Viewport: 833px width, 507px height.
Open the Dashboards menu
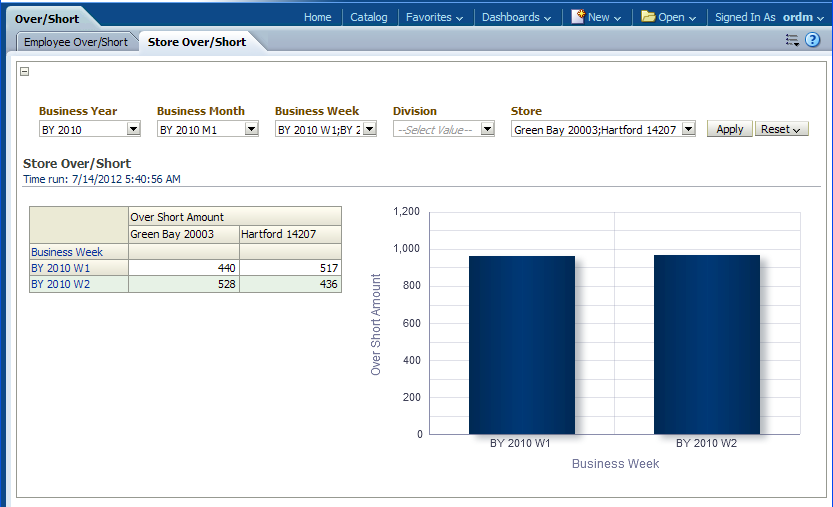coord(516,17)
